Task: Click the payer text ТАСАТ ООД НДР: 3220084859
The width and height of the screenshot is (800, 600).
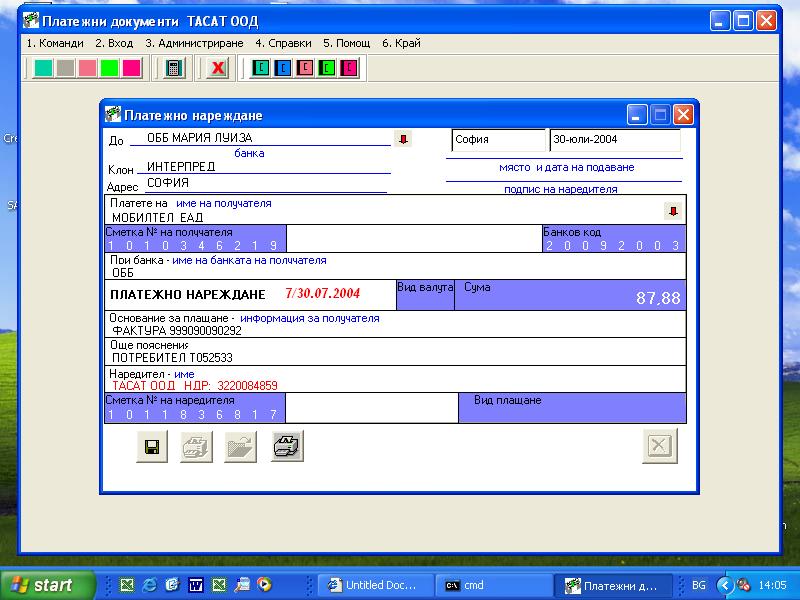Action: coord(195,386)
